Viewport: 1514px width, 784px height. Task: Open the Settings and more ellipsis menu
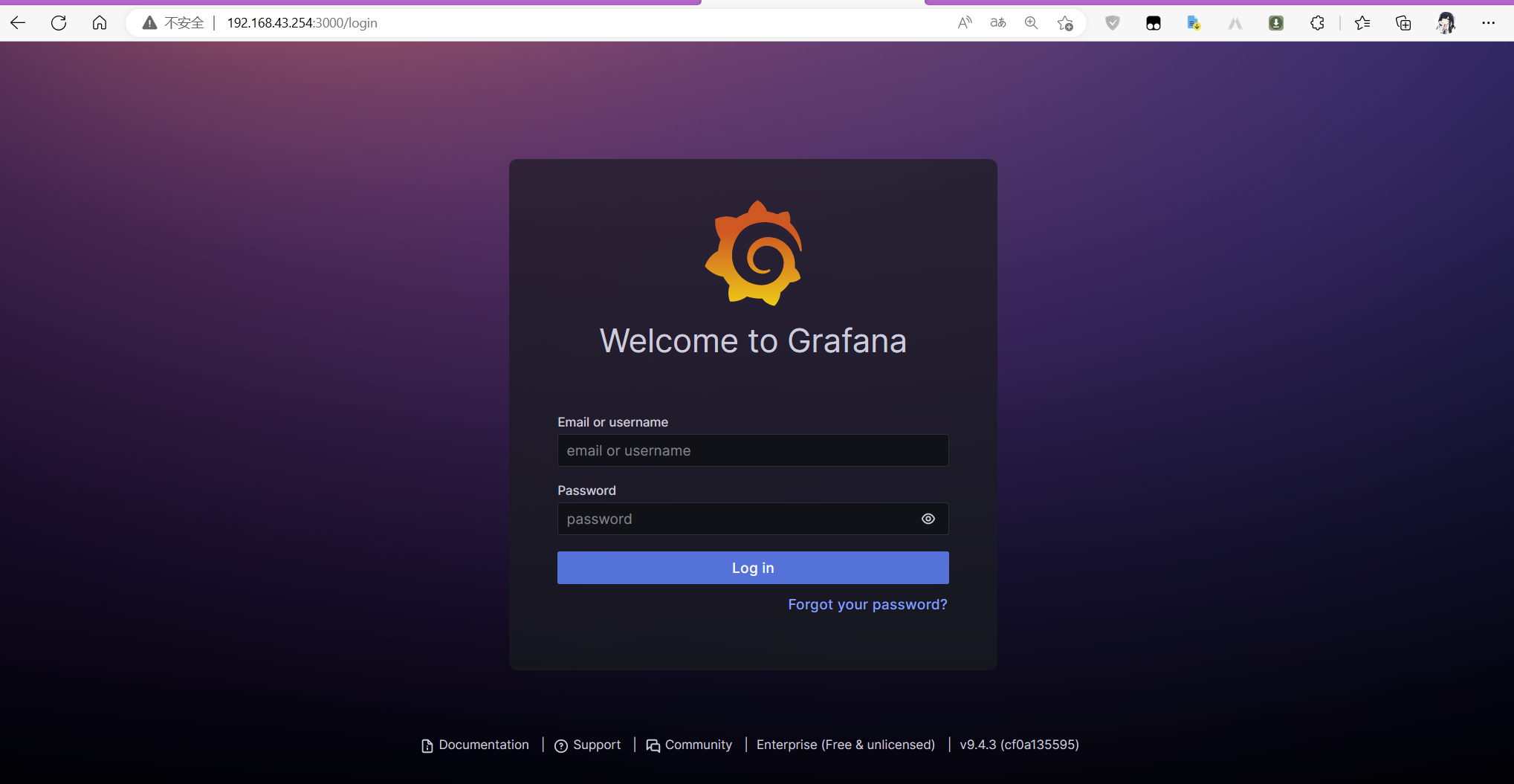click(x=1489, y=23)
